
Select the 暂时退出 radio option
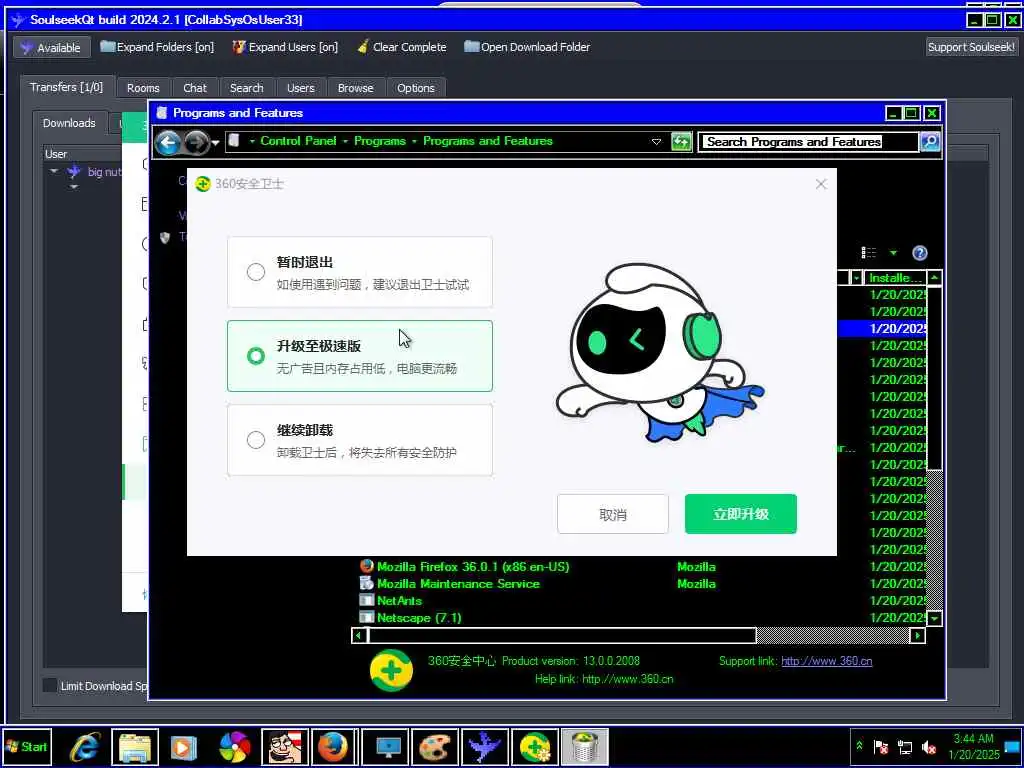[x=256, y=272]
